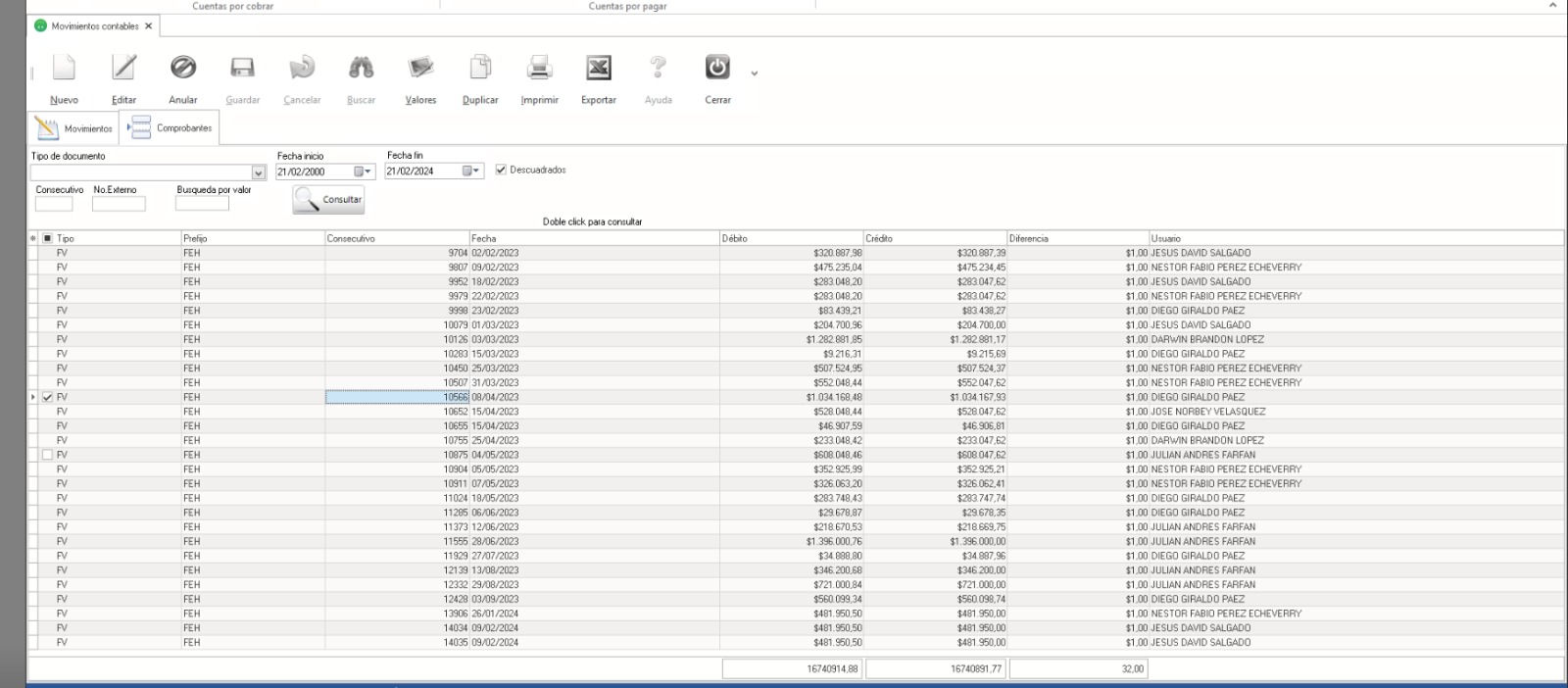The image size is (1568, 688).
Task: Click the Busqueda por valor field
Action: (x=202, y=204)
